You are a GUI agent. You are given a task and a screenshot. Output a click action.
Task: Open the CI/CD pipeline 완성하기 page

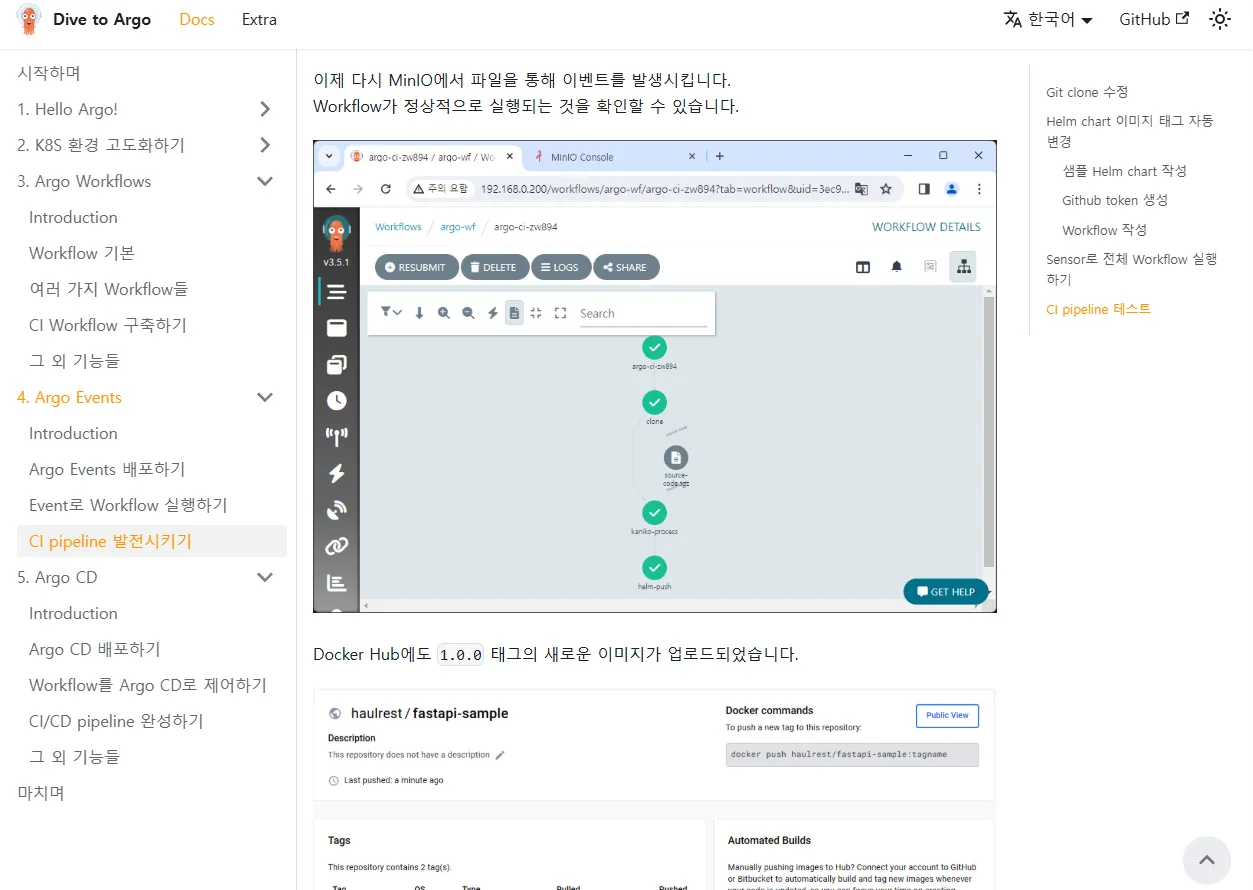point(116,721)
